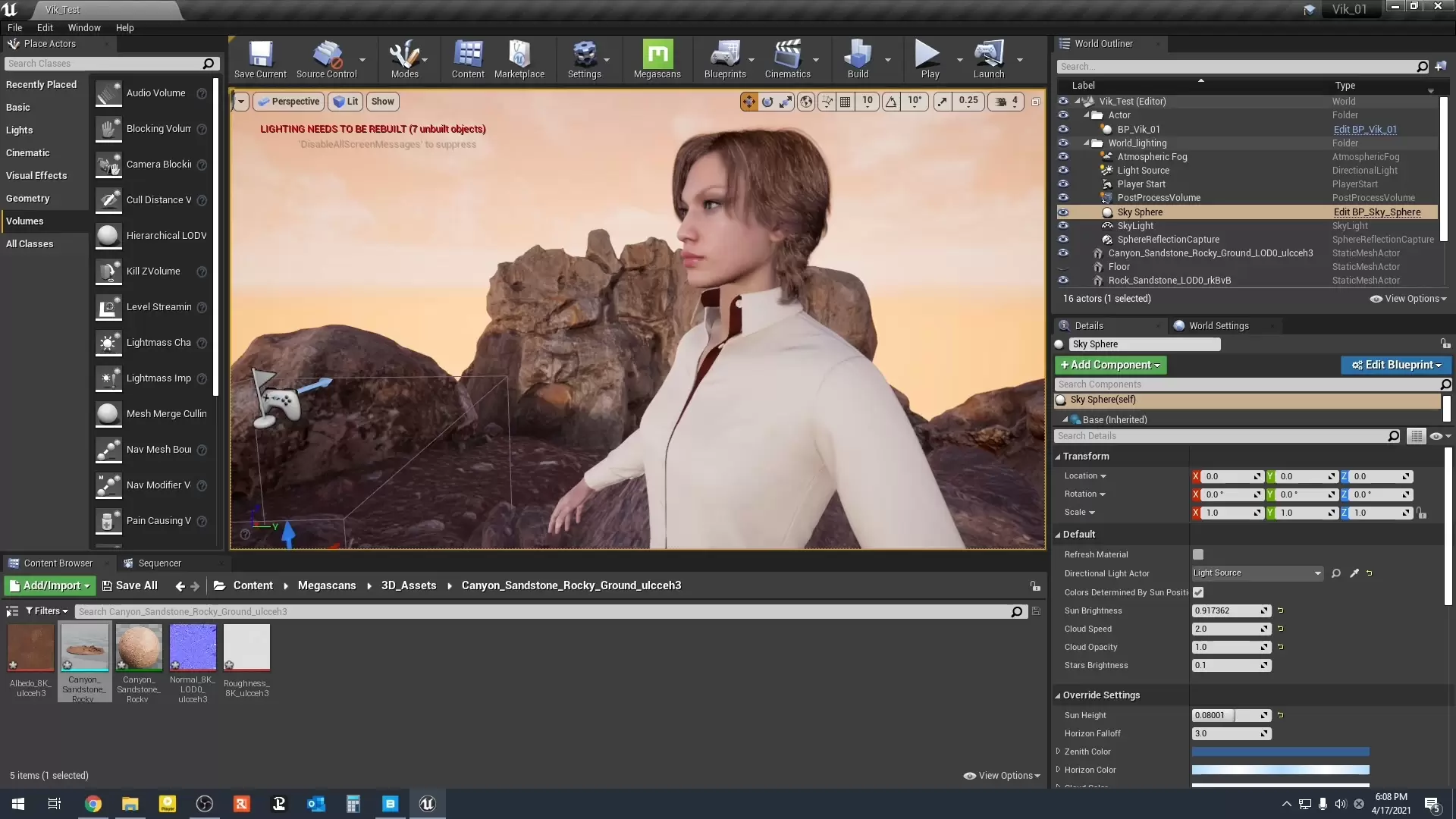Toggle visibility of Sky Sphere actor

pyautogui.click(x=1063, y=212)
